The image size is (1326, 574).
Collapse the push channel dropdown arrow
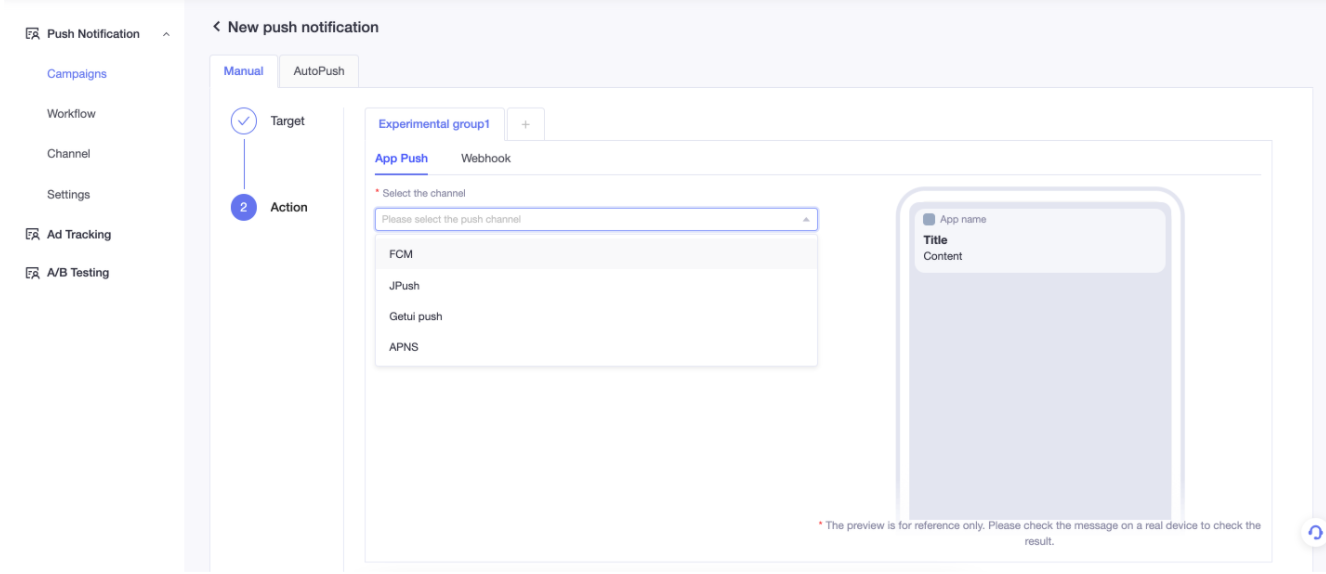(805, 219)
